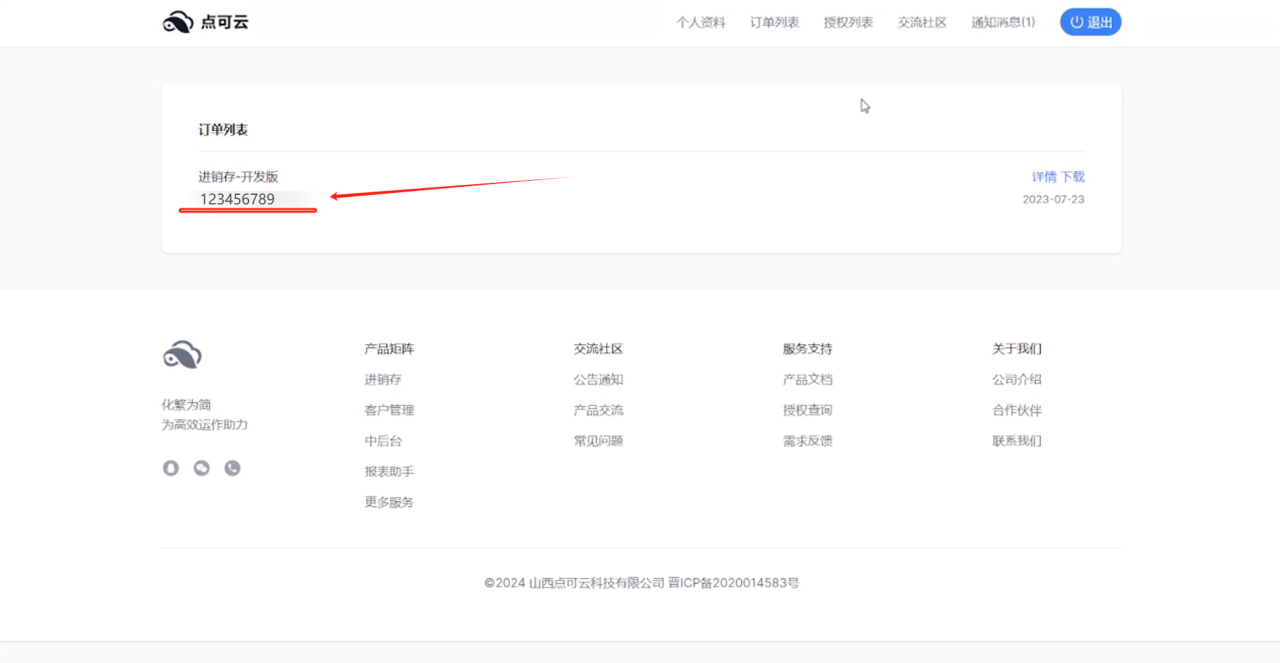Click the 晋ICP备2020014583号 registration link
The image size is (1280, 663).
pos(735,583)
